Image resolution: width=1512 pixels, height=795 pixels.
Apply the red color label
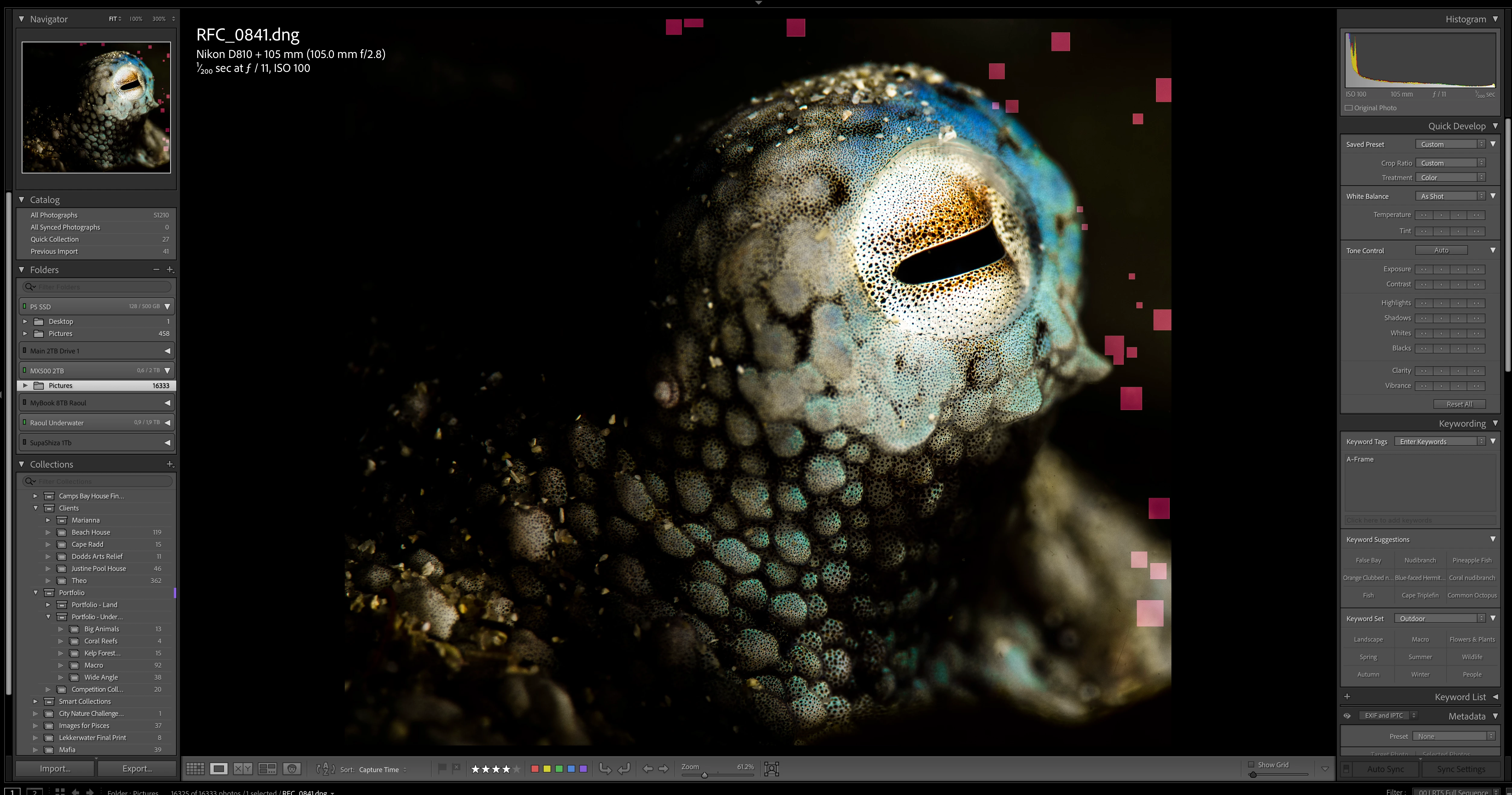coord(534,769)
